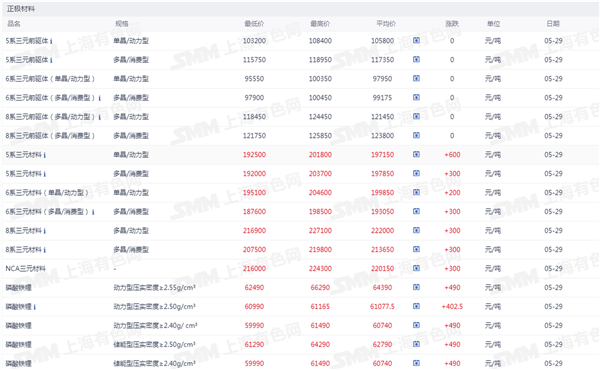Open chart icon for average price 197850
600x370 pixels.
tap(416, 173)
